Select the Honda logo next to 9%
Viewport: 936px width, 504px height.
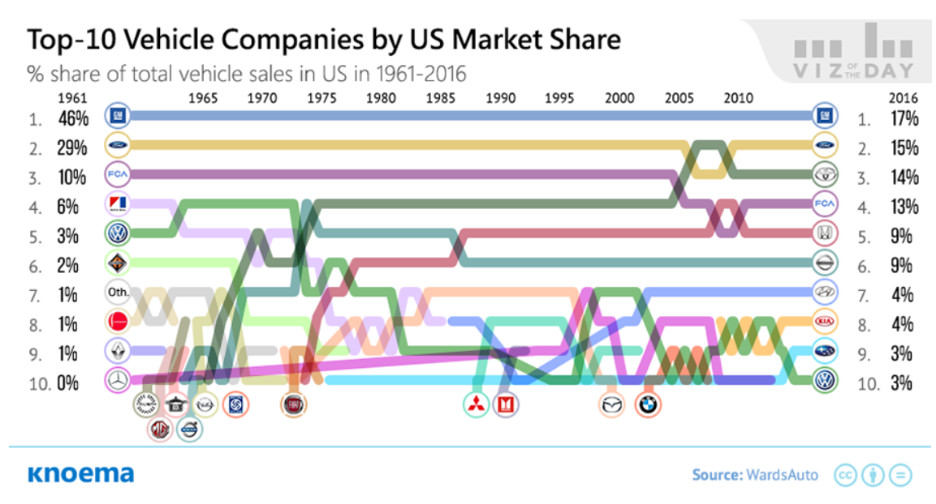click(x=825, y=233)
